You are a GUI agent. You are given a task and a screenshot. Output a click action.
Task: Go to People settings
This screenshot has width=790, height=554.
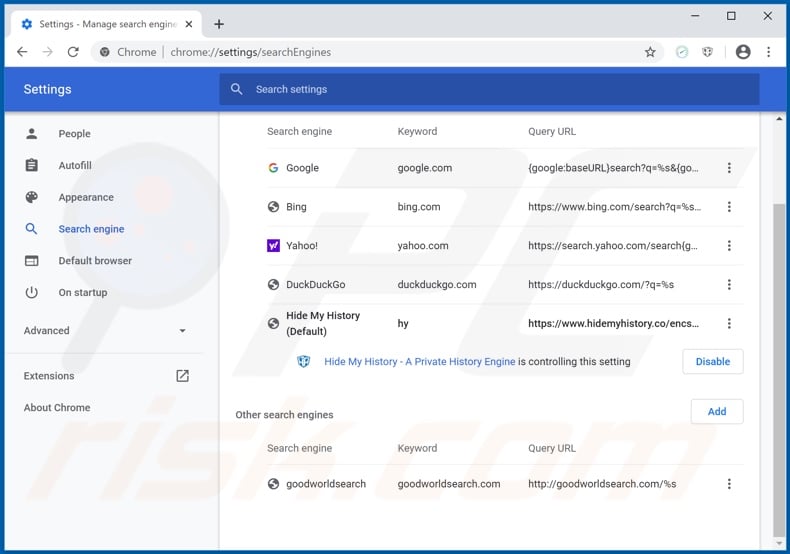click(74, 133)
